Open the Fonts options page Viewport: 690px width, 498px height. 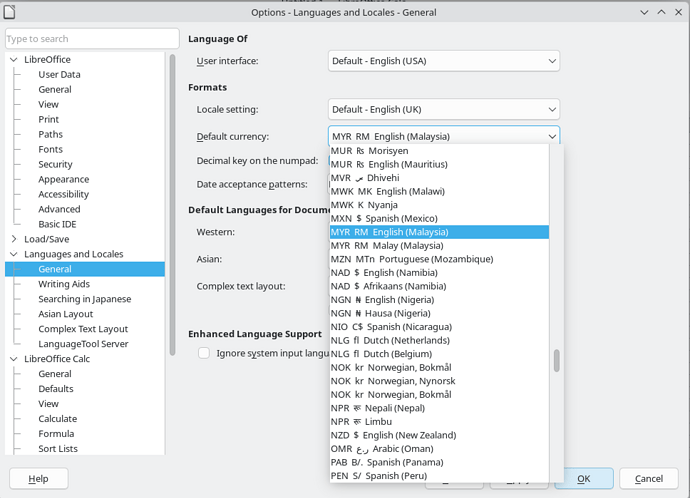point(51,149)
